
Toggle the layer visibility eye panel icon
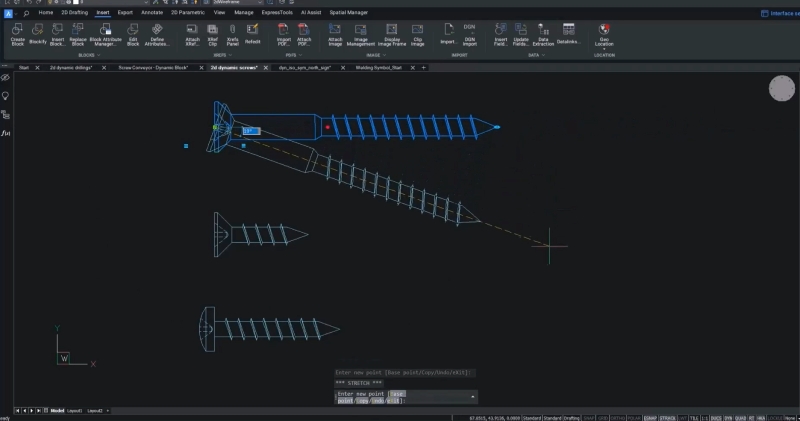pyautogui.click(x=6, y=78)
